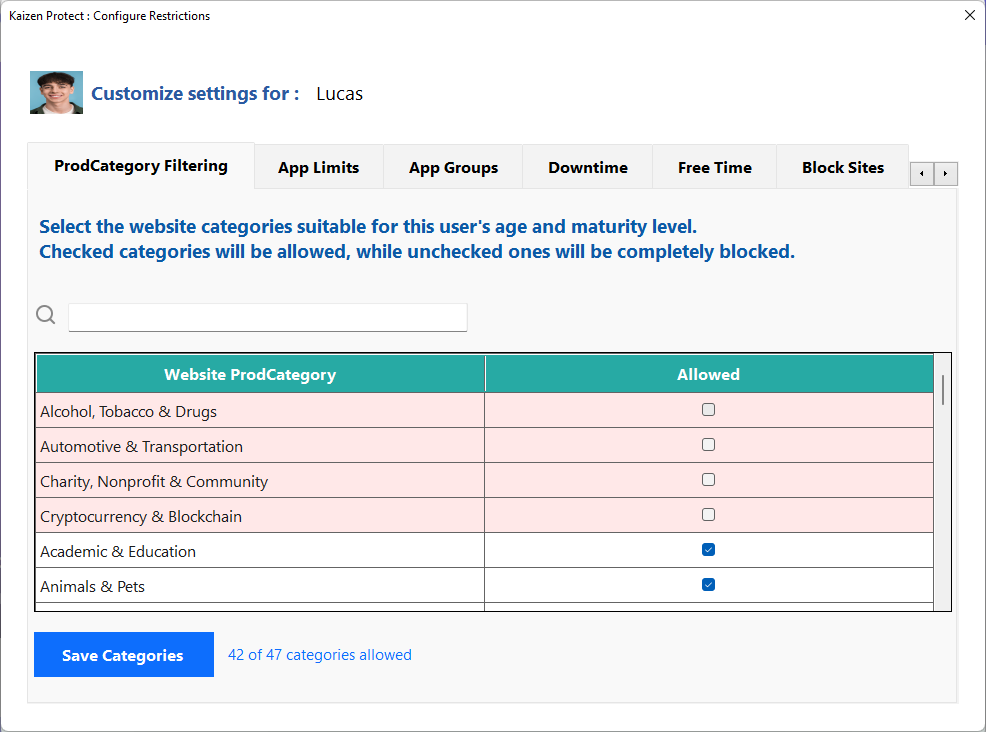Click Lucas's profile avatar picture
This screenshot has height=732, width=986.
[56, 92]
